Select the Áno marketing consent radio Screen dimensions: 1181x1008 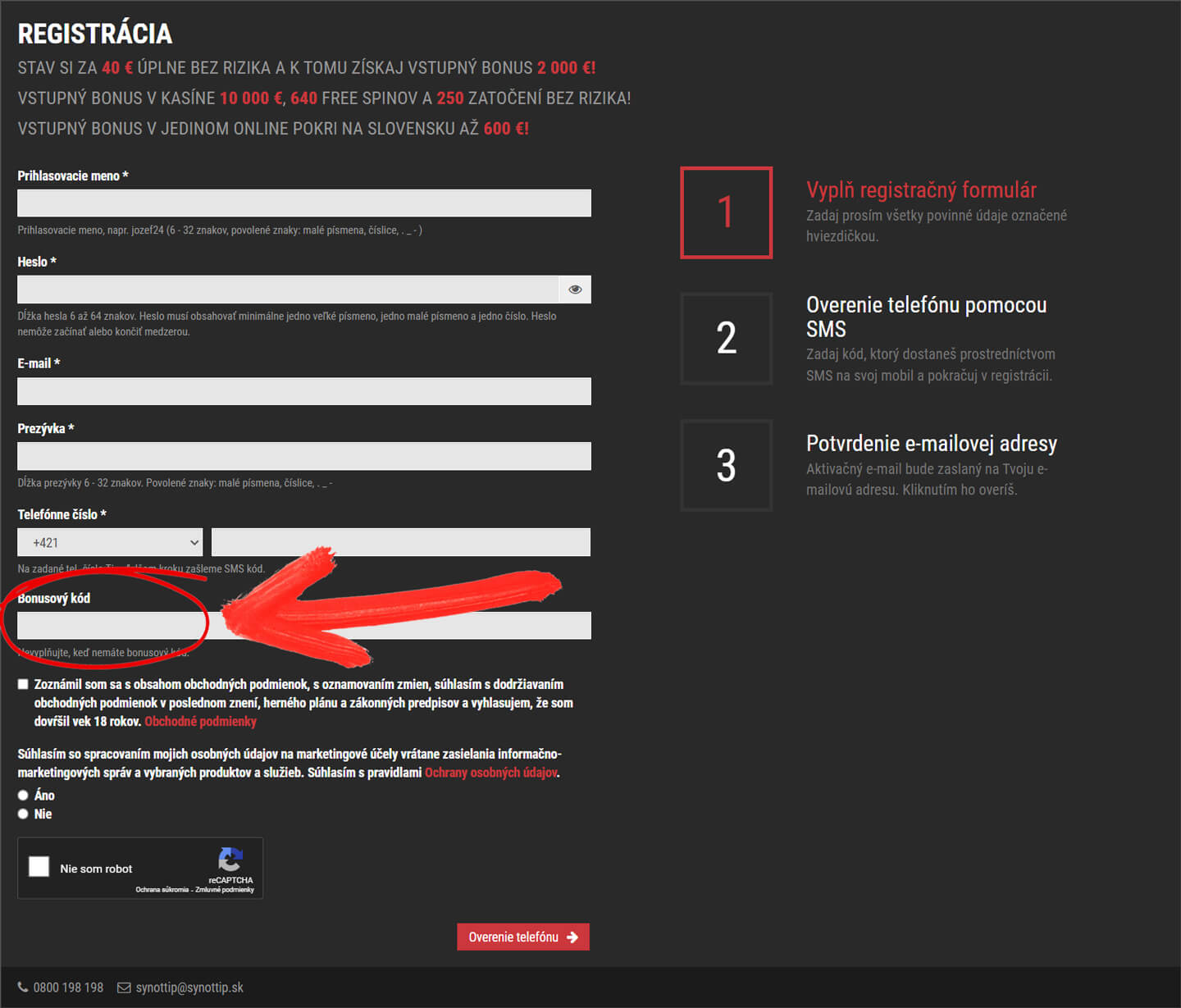point(23,795)
